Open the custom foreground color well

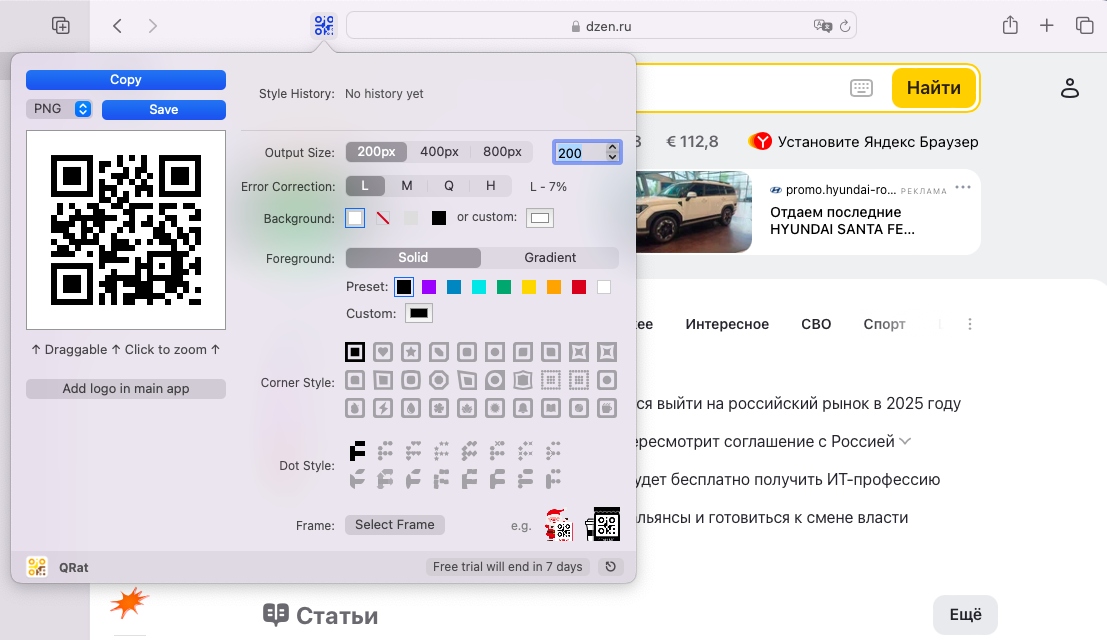click(419, 313)
